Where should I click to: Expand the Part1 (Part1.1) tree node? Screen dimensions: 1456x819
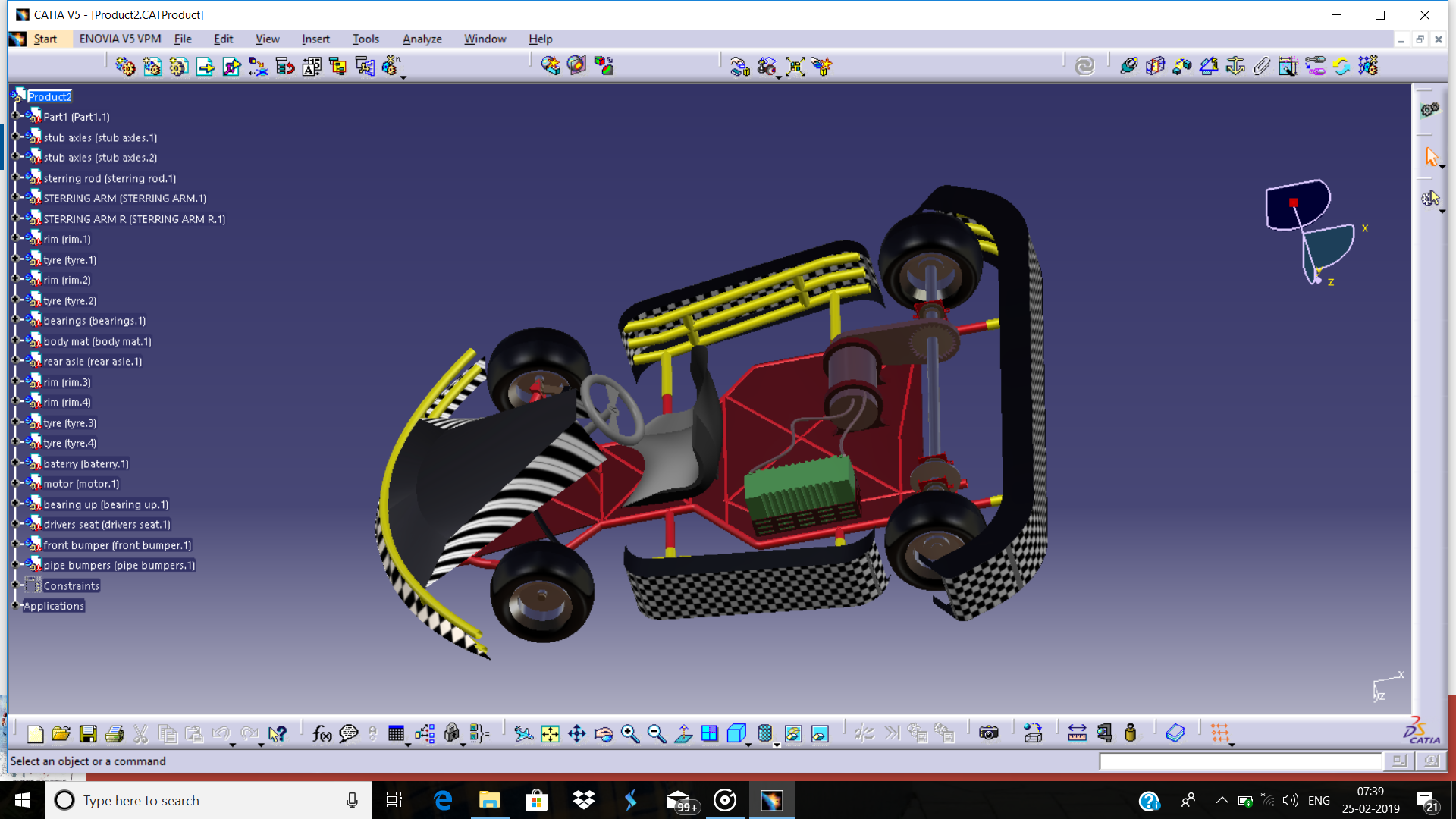(15, 116)
